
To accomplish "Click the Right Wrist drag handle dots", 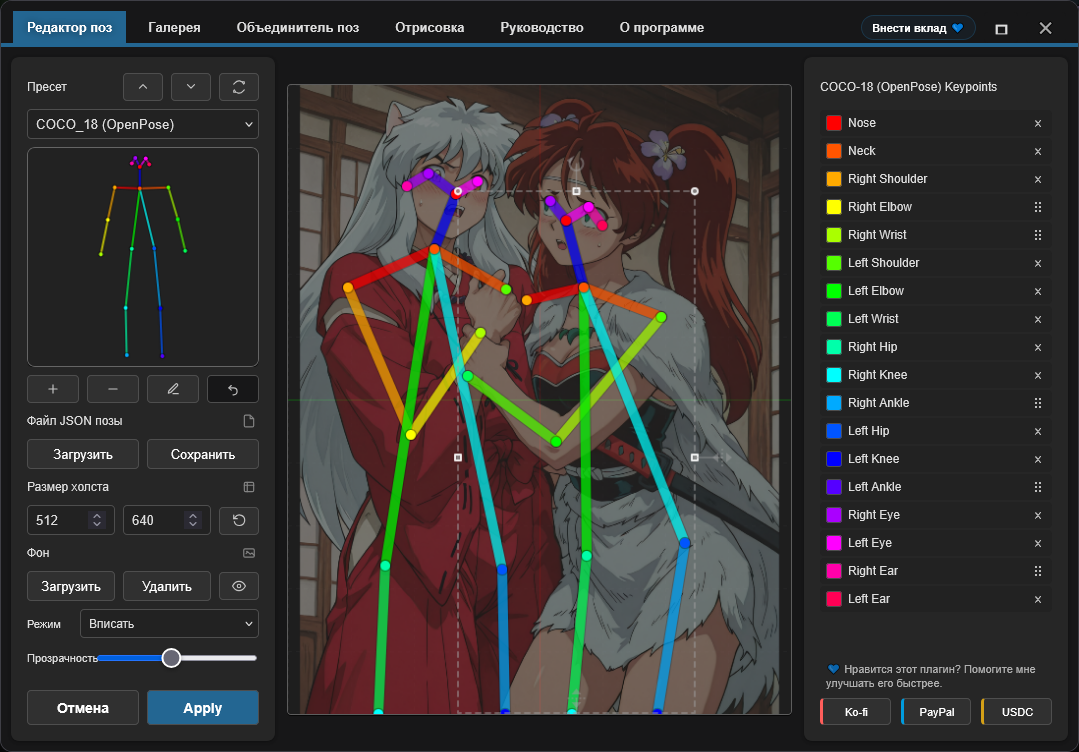I will click(1038, 235).
